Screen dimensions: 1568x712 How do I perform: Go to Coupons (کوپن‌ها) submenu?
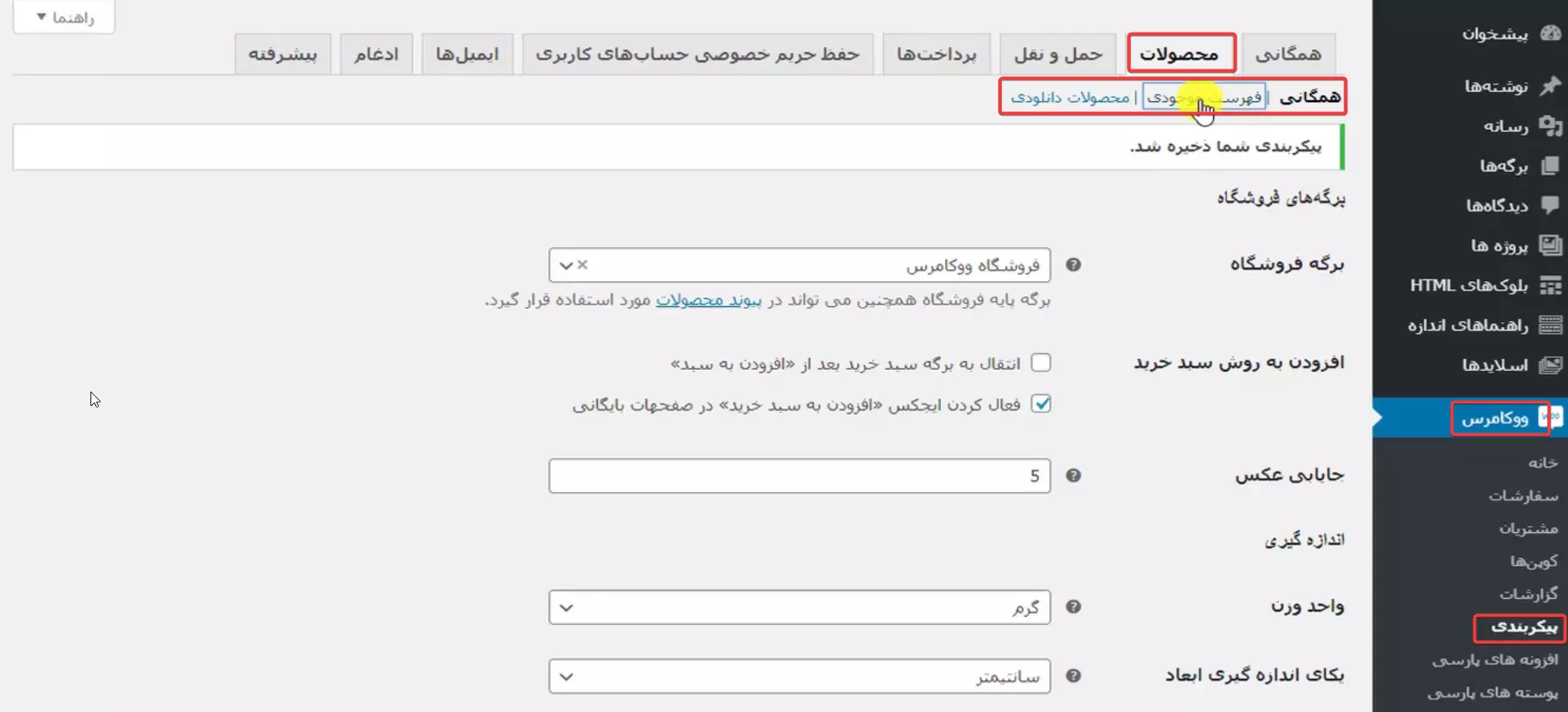1534,561
